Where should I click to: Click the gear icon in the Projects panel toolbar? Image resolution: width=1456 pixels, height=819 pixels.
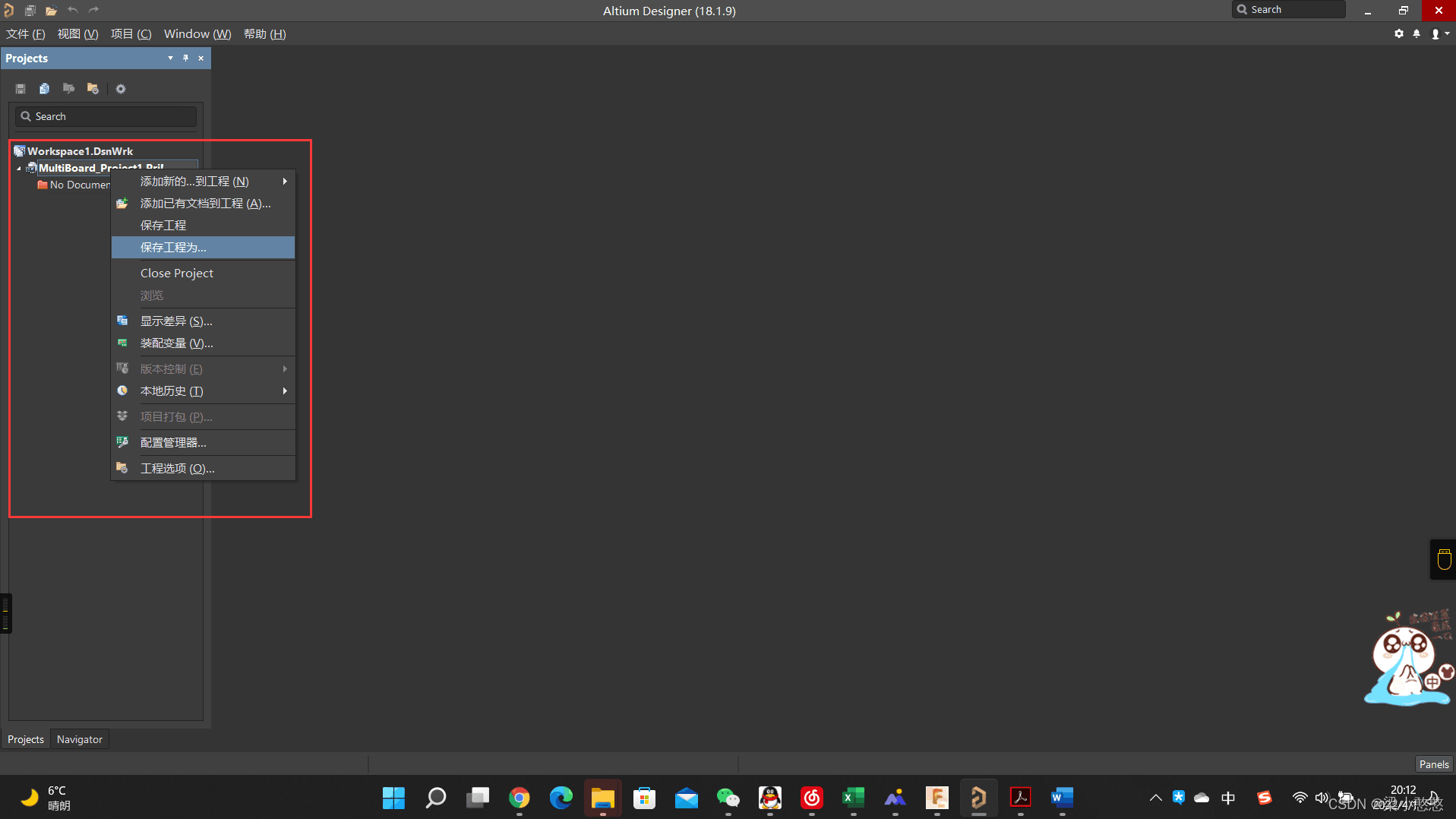[121, 89]
